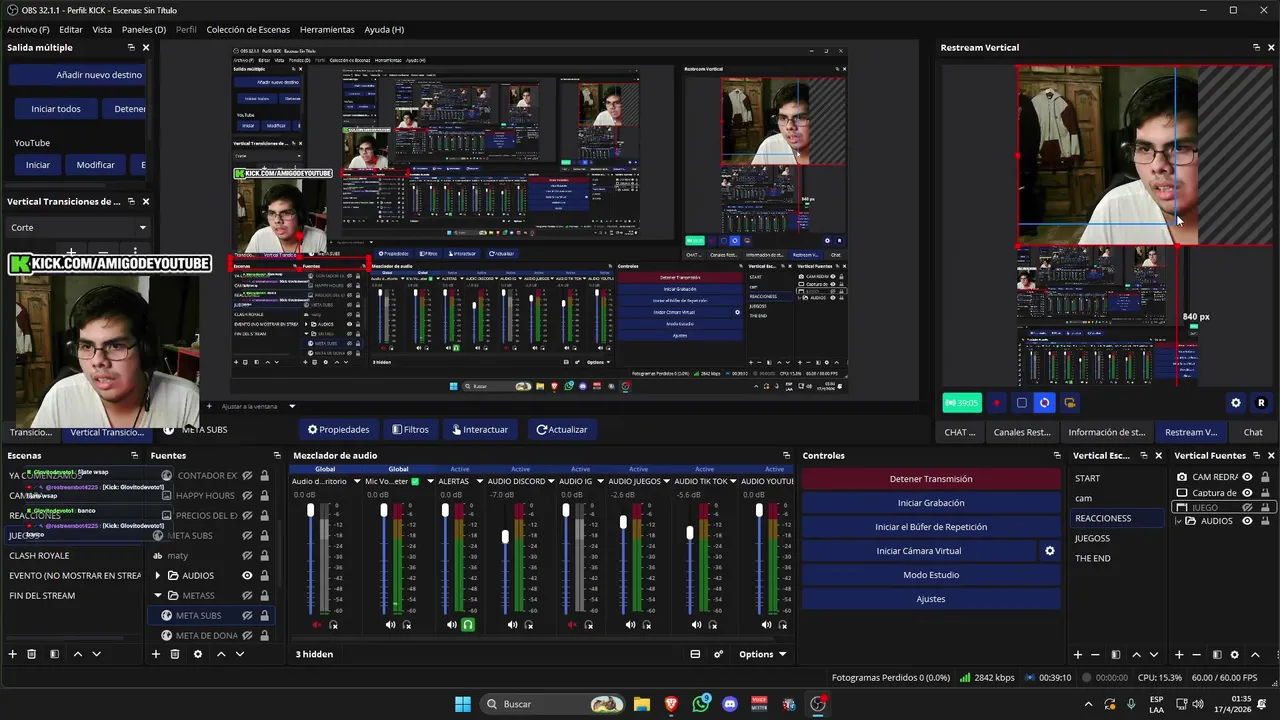Unmute the Audio del escritorio channel

pyautogui.click(x=317, y=625)
